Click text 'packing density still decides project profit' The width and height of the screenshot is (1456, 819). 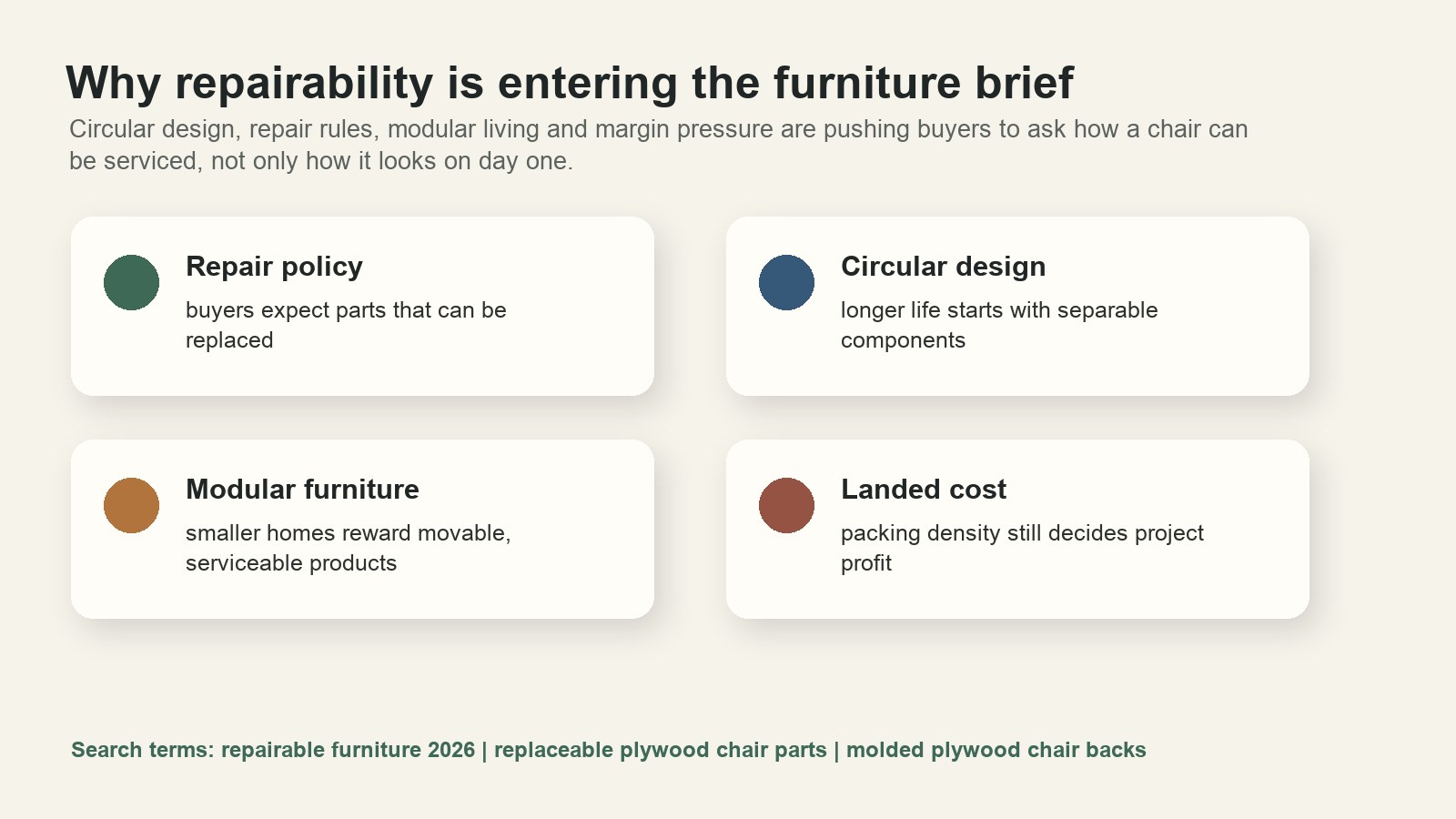point(1022,548)
